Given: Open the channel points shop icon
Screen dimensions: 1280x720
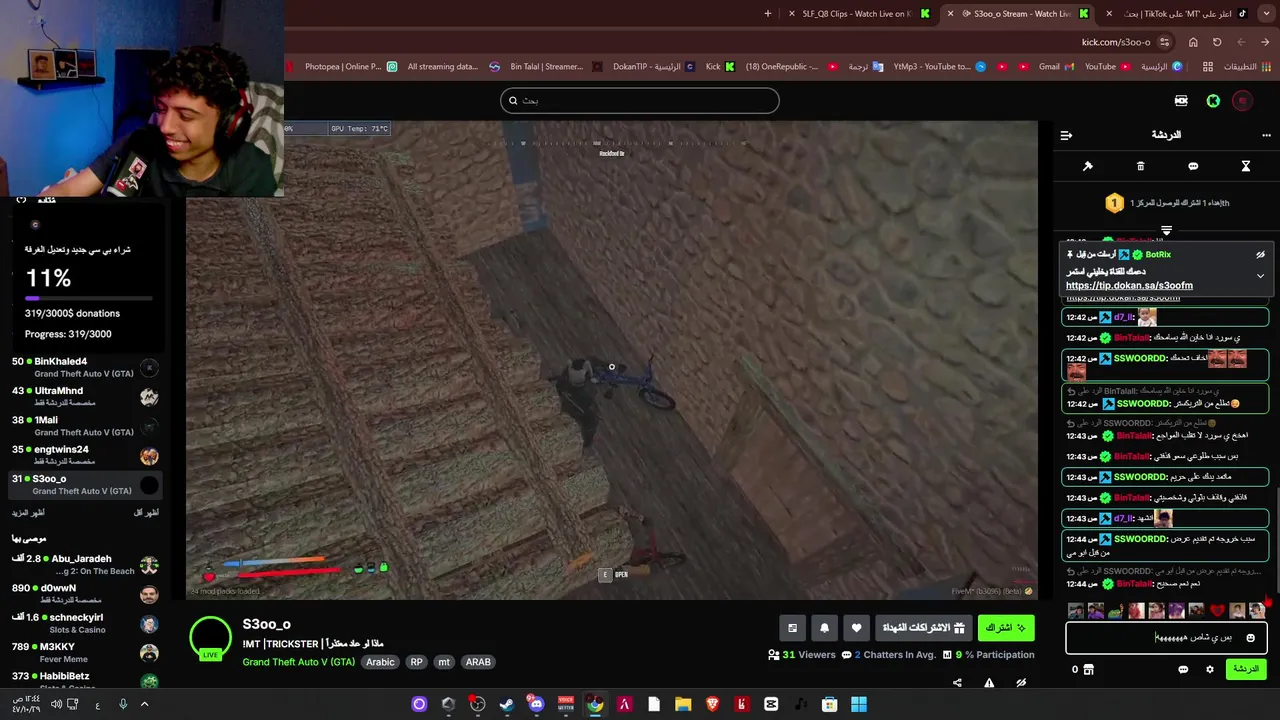Looking at the screenshot, I should coord(1088,669).
